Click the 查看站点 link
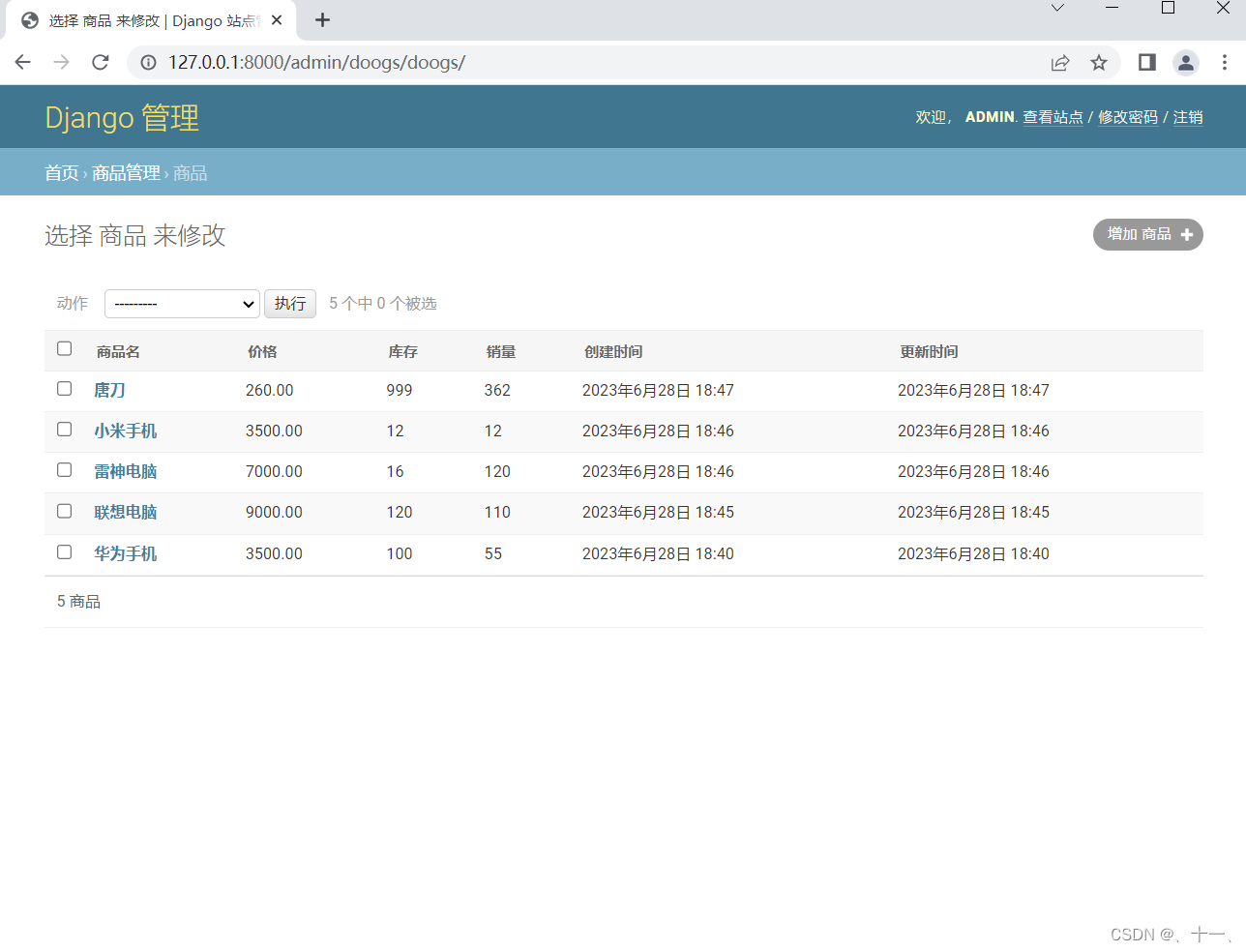The width and height of the screenshot is (1246, 952). (1053, 117)
